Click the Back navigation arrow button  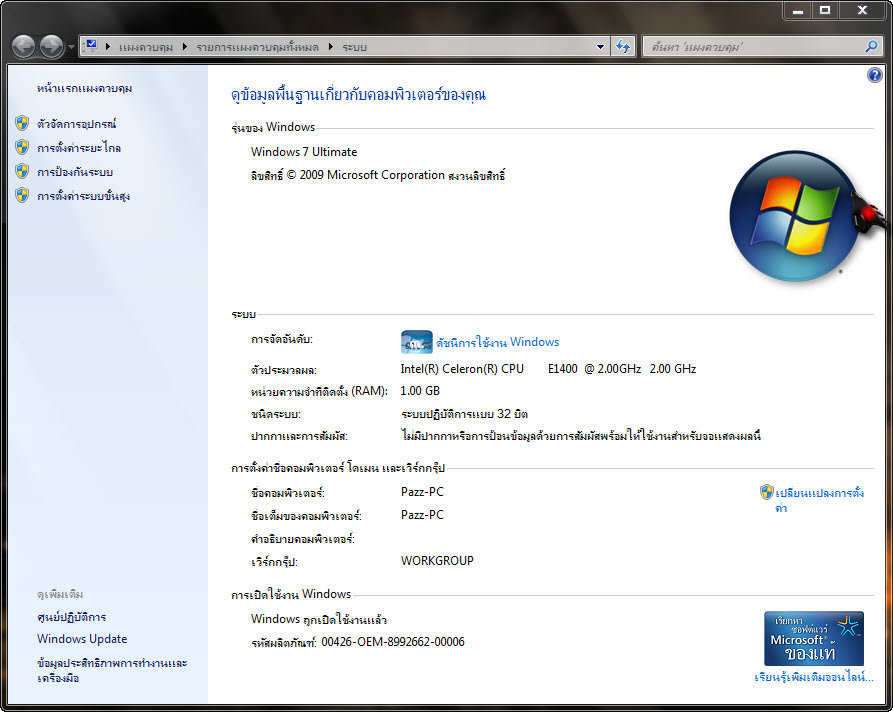[x=23, y=46]
